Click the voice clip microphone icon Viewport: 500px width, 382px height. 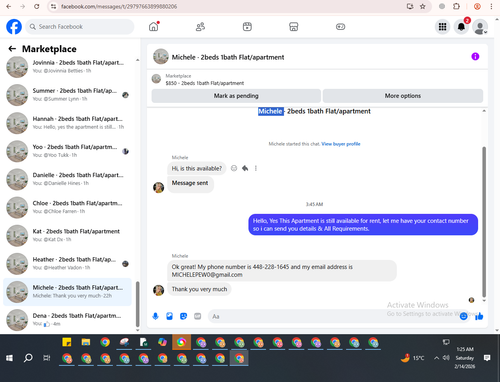[155, 316]
